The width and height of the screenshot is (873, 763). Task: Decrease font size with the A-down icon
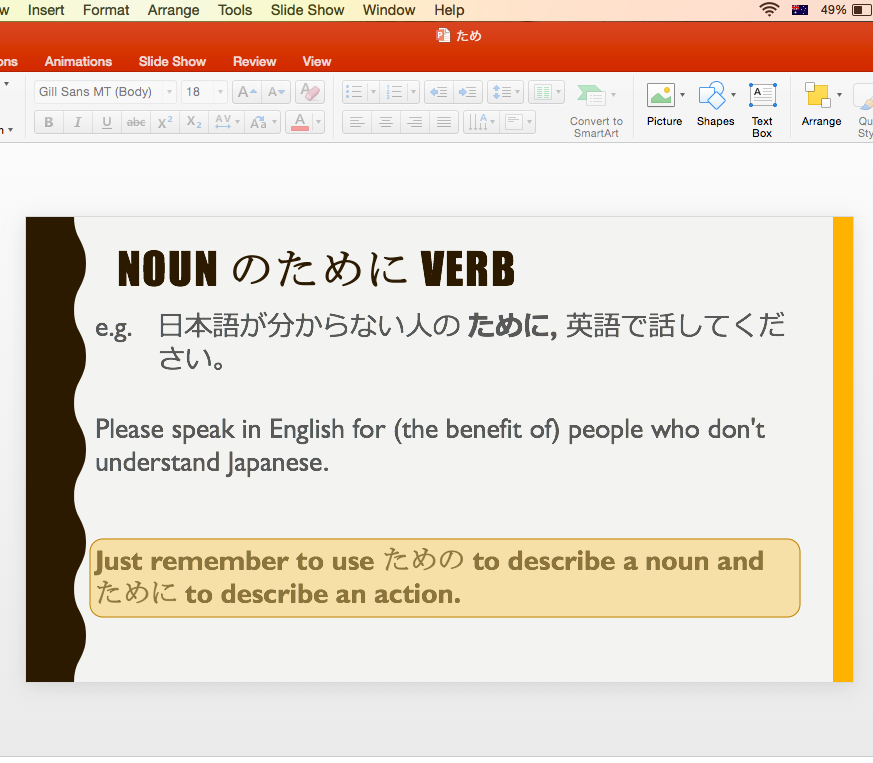pos(276,92)
